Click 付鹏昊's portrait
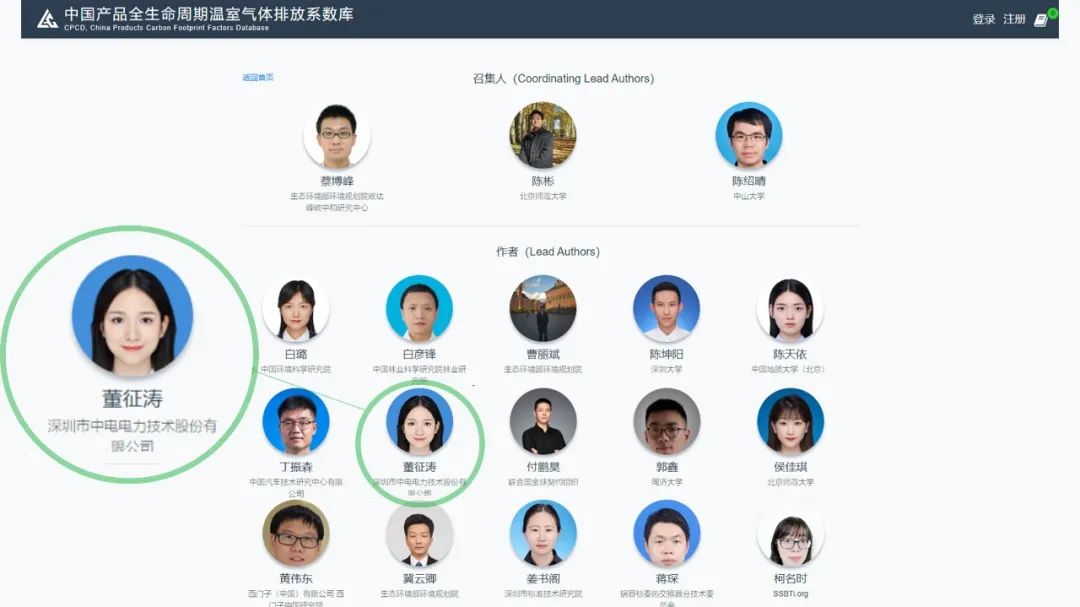The image size is (1080, 607). point(543,422)
